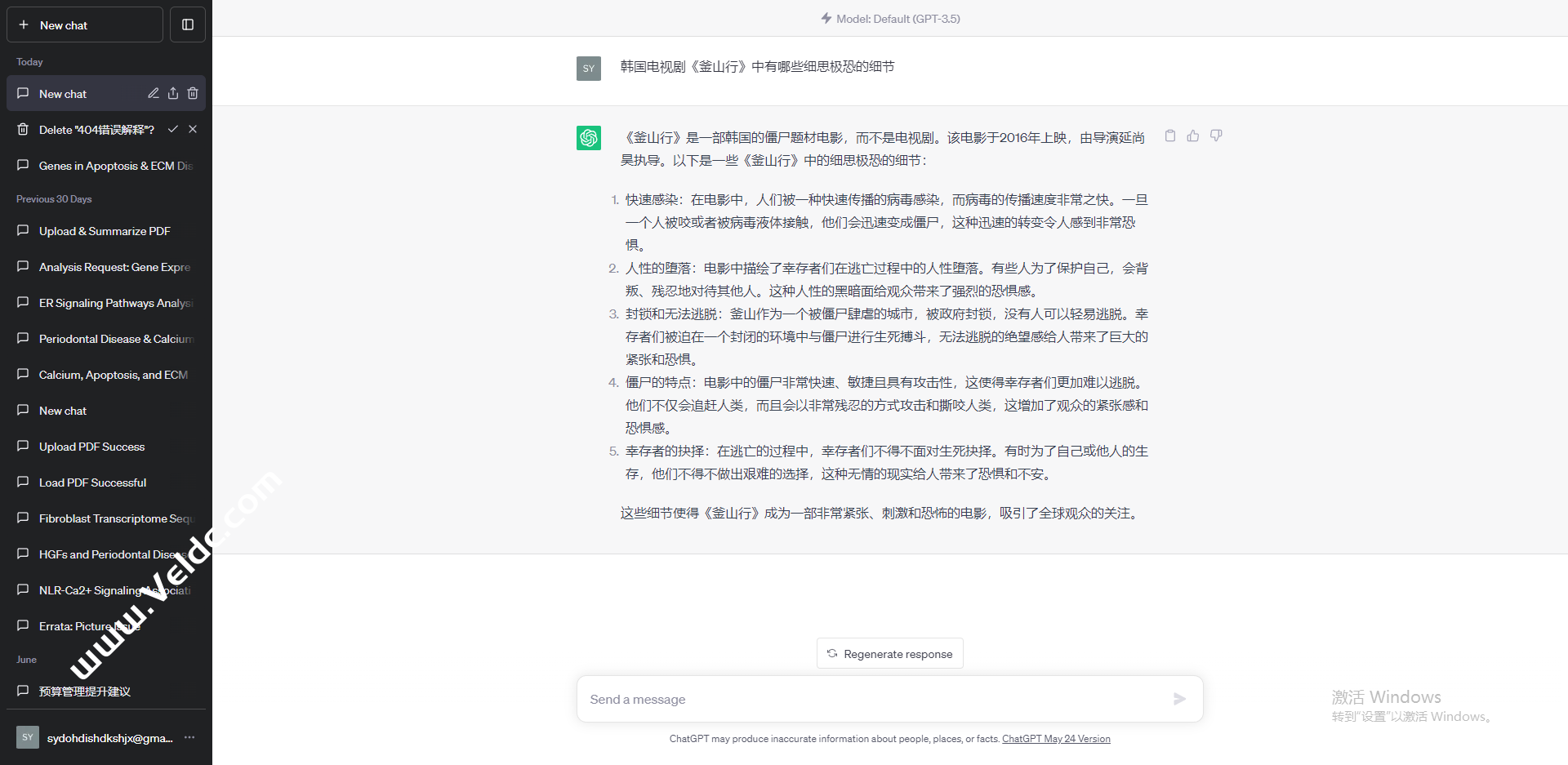
Task: Click the trash icon on New chat
Action: [193, 94]
